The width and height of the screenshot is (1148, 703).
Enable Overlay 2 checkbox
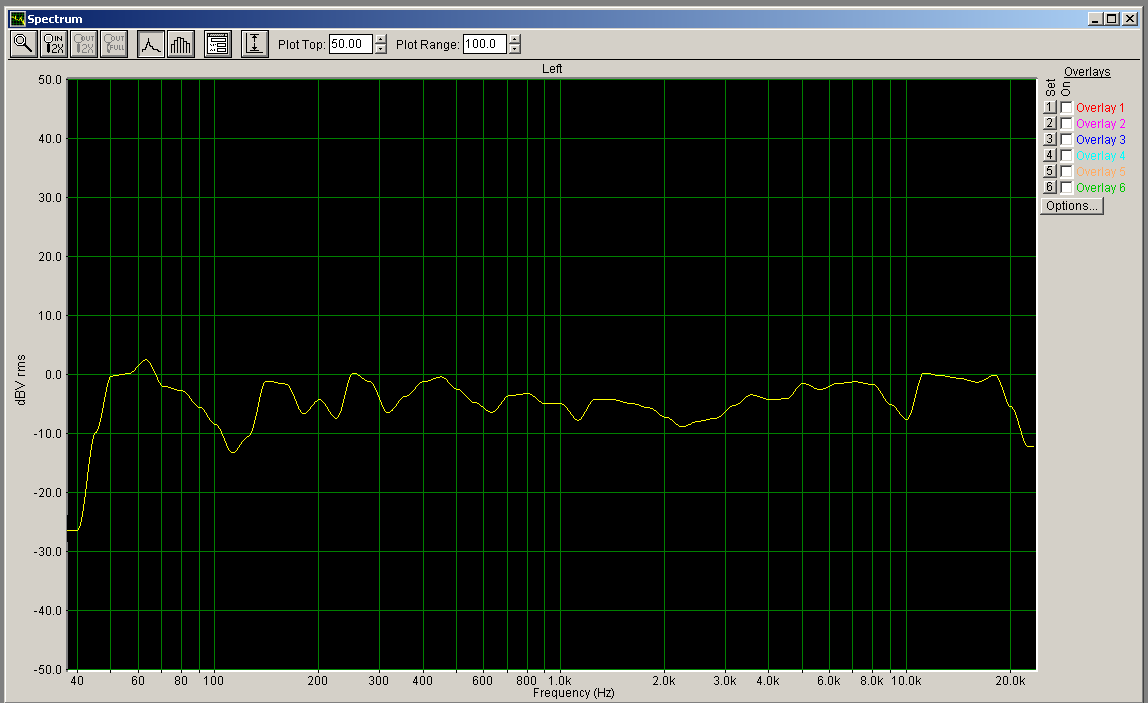[1066, 124]
